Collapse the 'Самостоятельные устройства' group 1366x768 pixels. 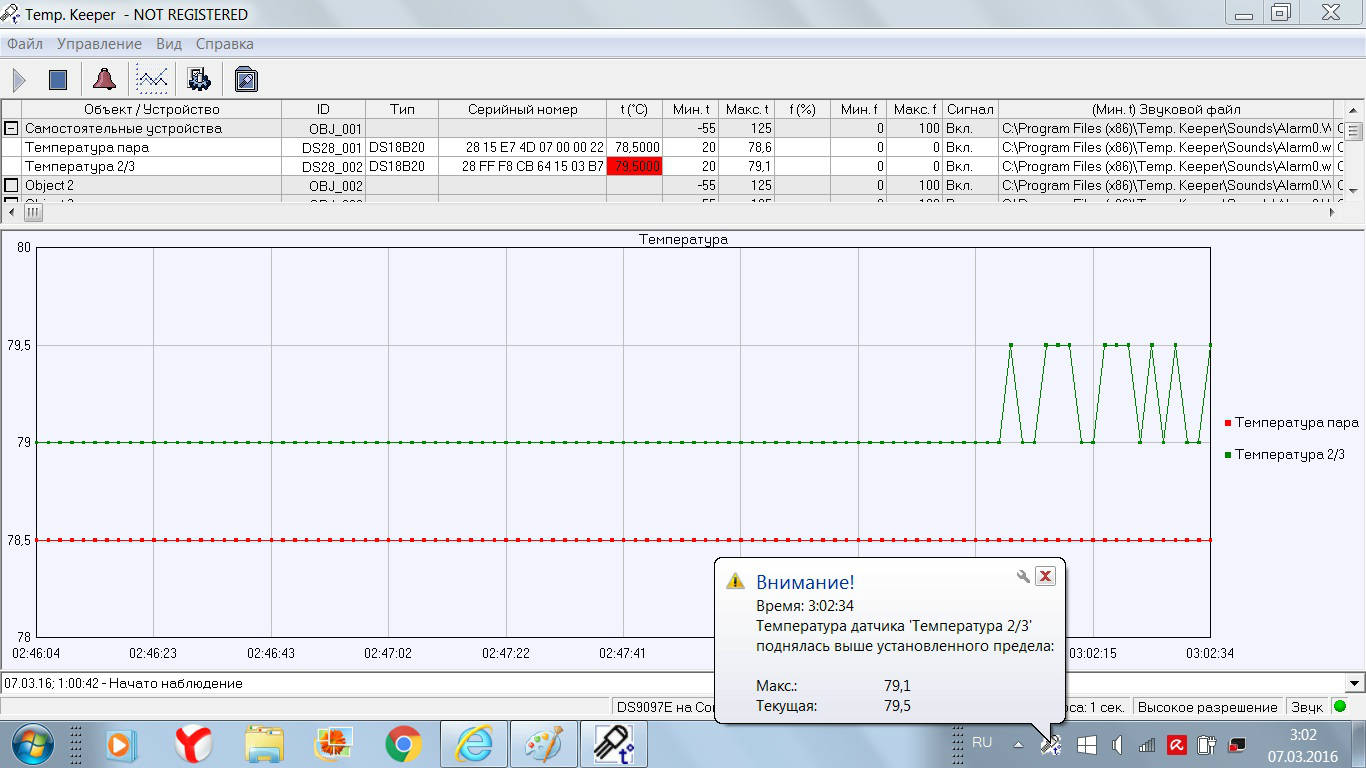click(12, 129)
